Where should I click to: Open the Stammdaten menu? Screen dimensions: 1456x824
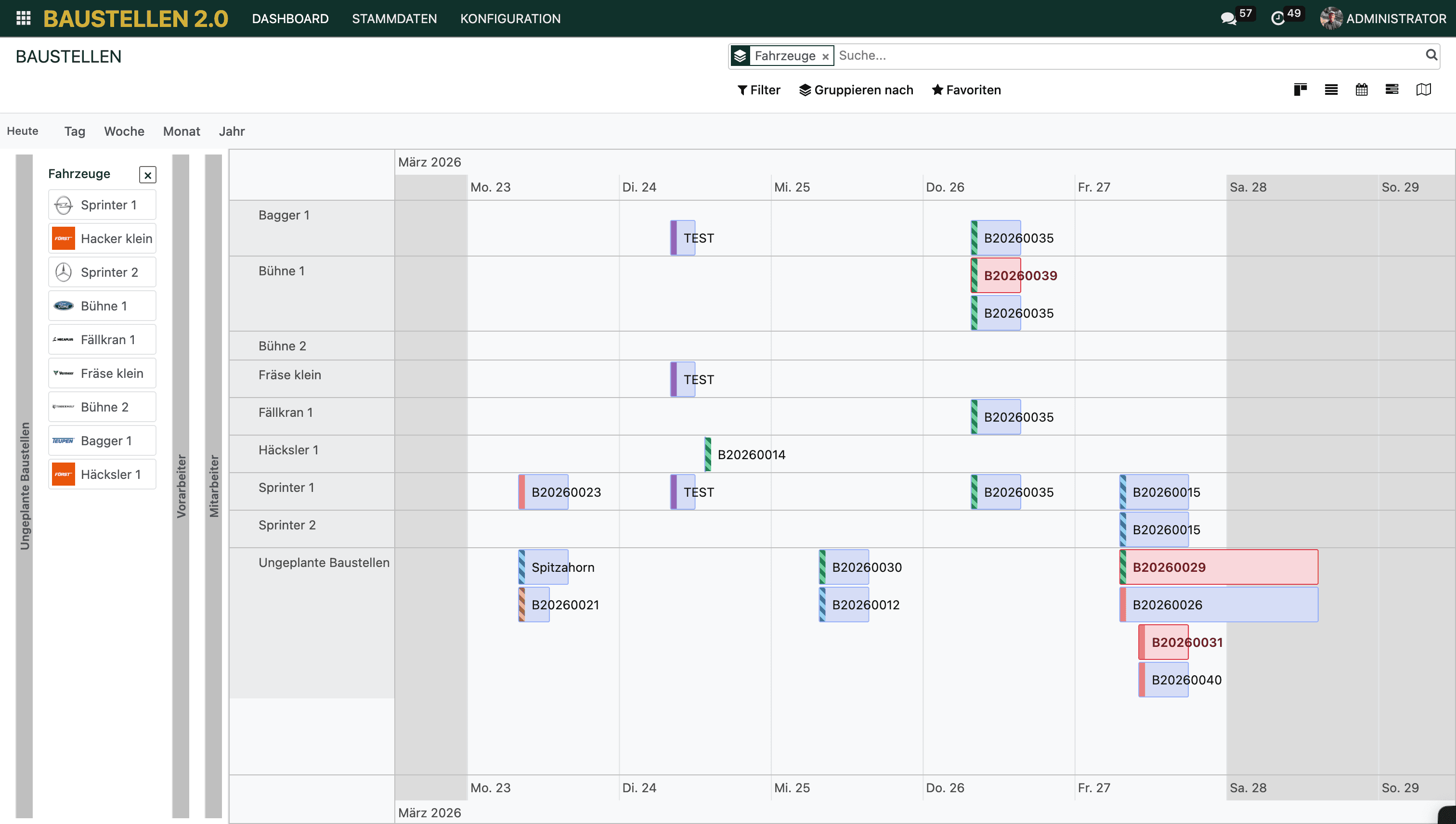[x=394, y=19]
